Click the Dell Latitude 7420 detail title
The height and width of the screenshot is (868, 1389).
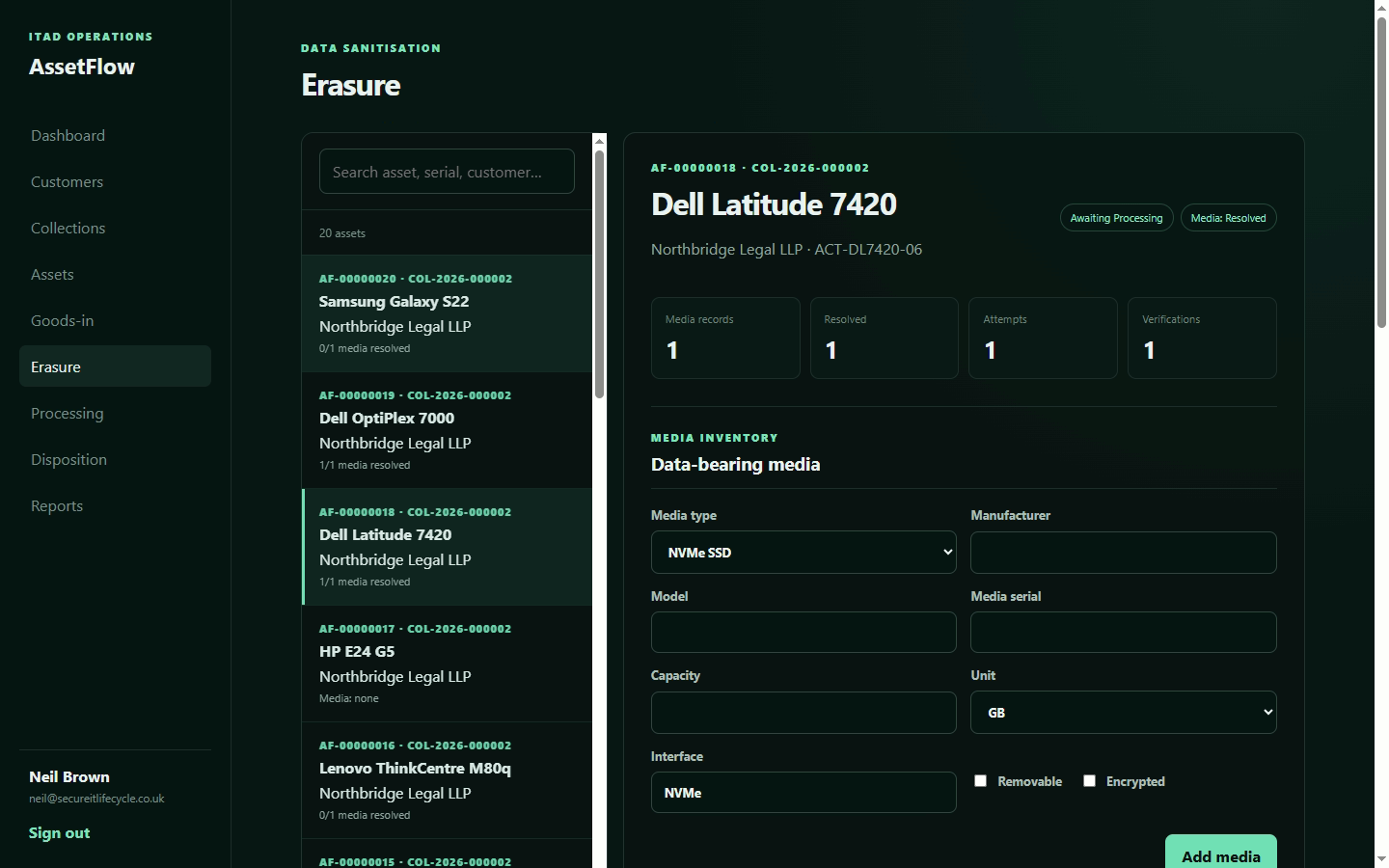point(774,204)
